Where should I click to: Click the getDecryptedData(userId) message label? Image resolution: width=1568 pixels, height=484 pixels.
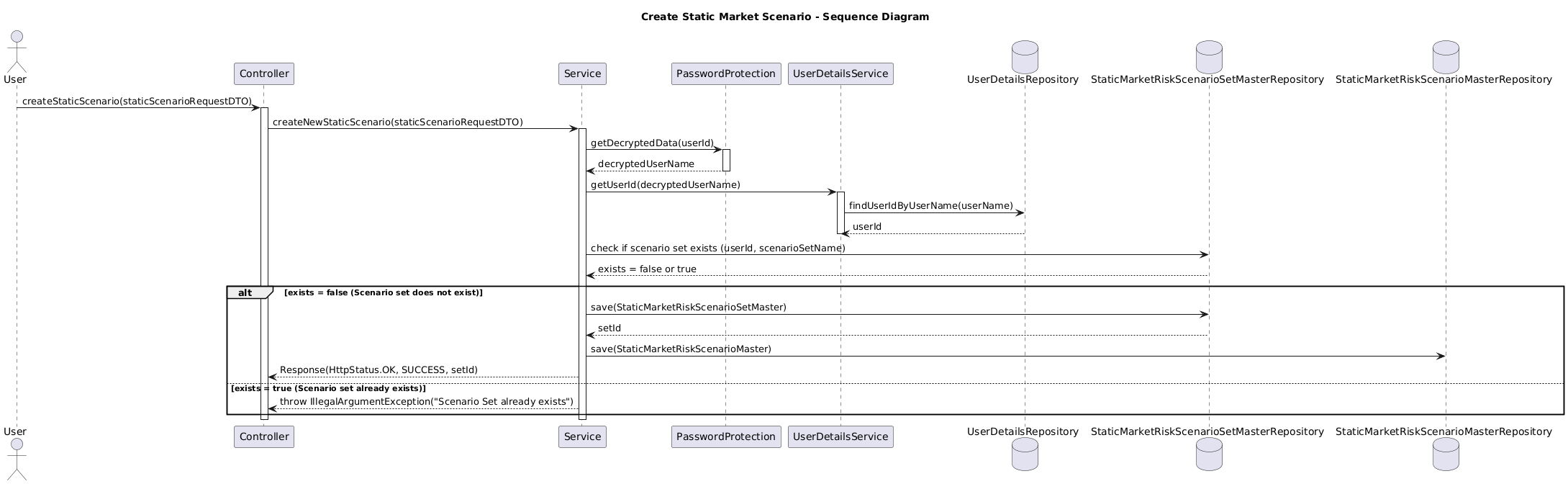[653, 143]
